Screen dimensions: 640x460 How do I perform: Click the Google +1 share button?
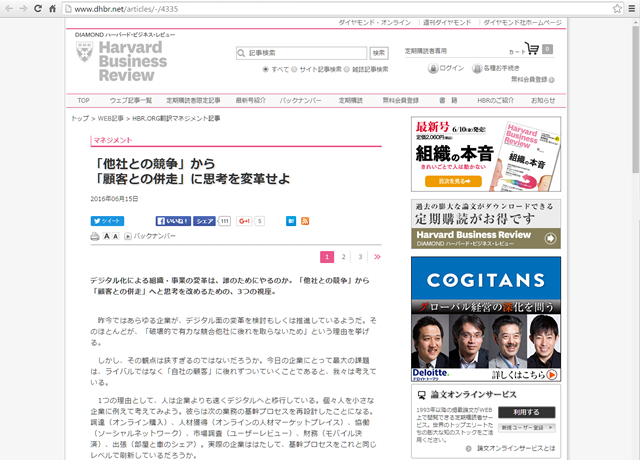pos(243,220)
